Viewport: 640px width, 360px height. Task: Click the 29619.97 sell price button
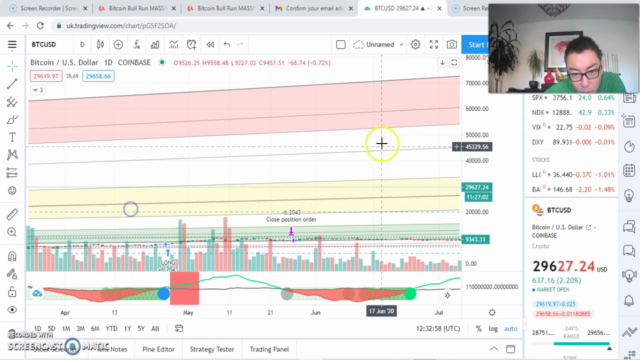click(x=46, y=76)
